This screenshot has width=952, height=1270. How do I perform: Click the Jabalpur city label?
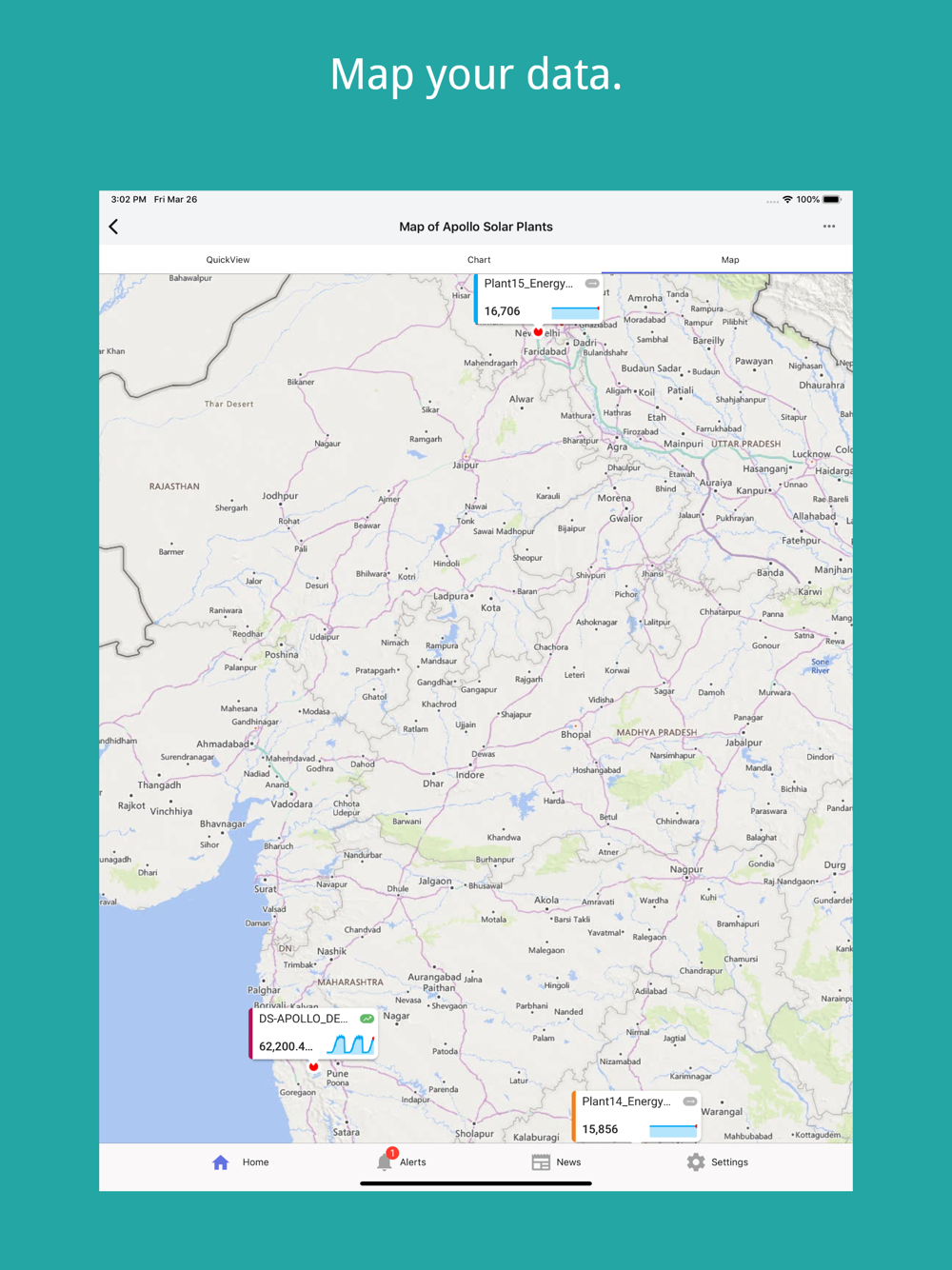(x=744, y=742)
